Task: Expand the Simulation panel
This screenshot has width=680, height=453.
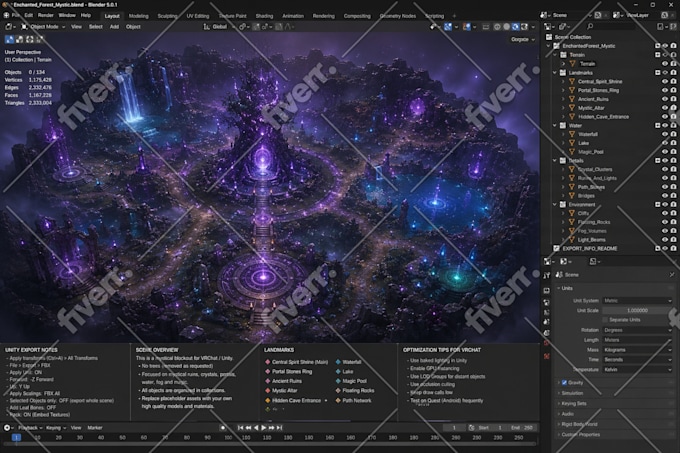Action: (572, 393)
